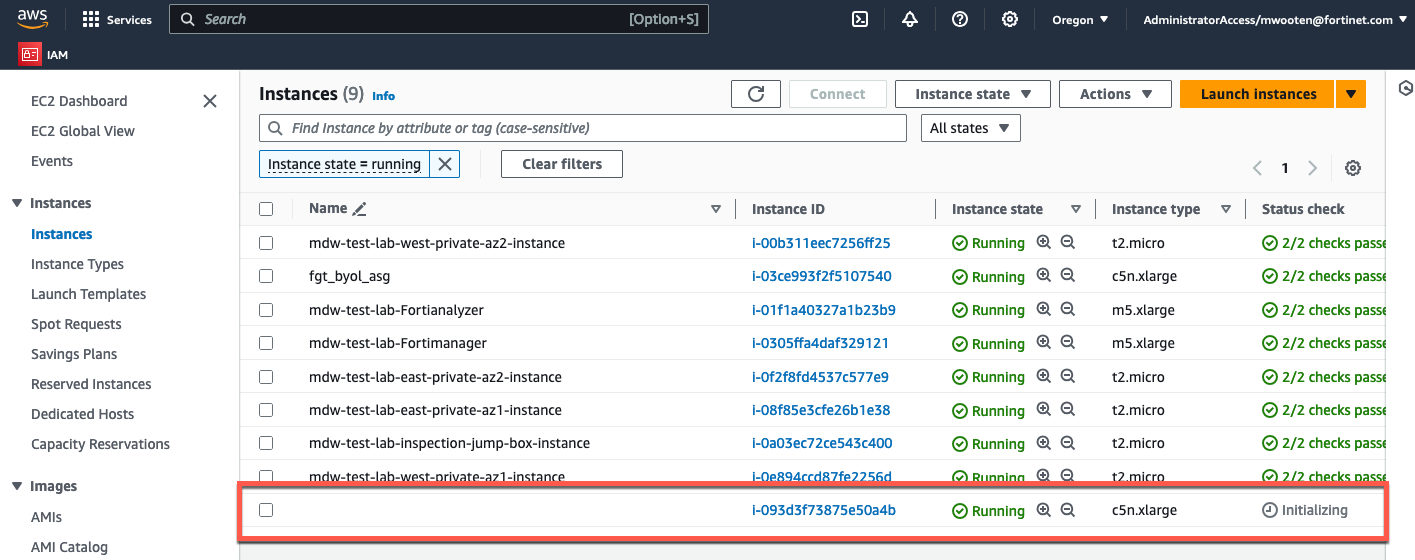Open Spot Requests page
The height and width of the screenshot is (560, 1415).
[76, 324]
